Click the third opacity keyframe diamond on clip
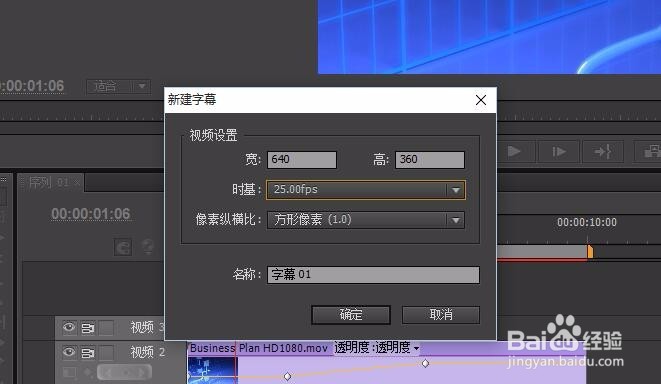 point(425,363)
